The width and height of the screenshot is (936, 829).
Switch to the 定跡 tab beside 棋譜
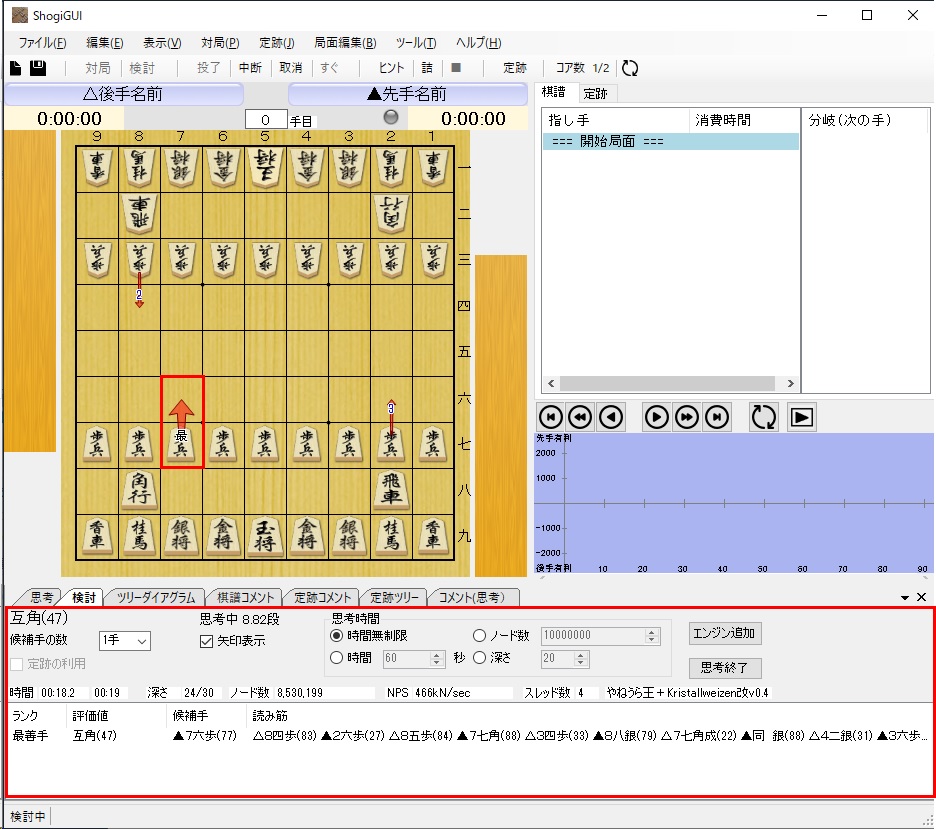pyautogui.click(x=595, y=94)
